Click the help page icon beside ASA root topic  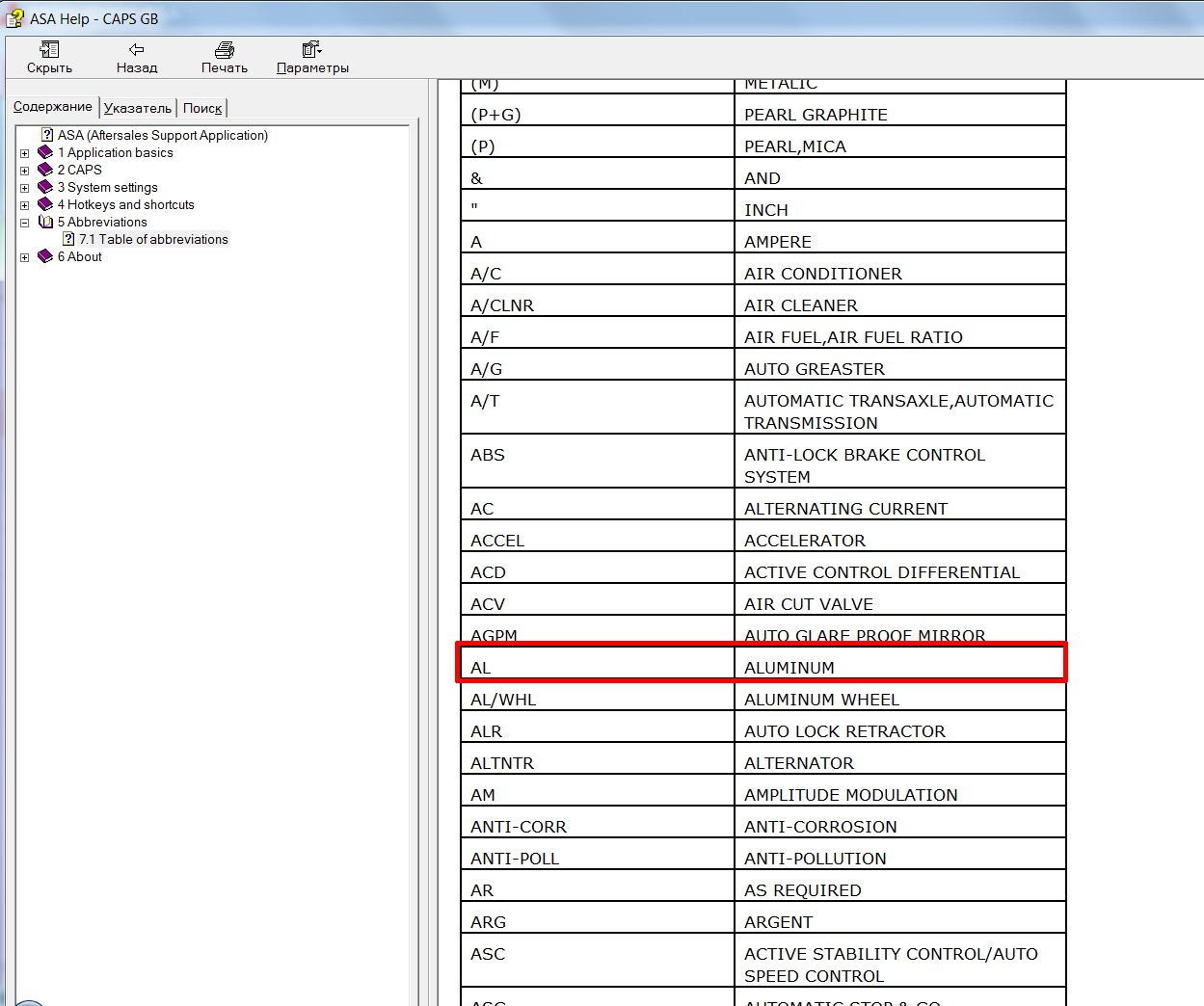pos(47,135)
